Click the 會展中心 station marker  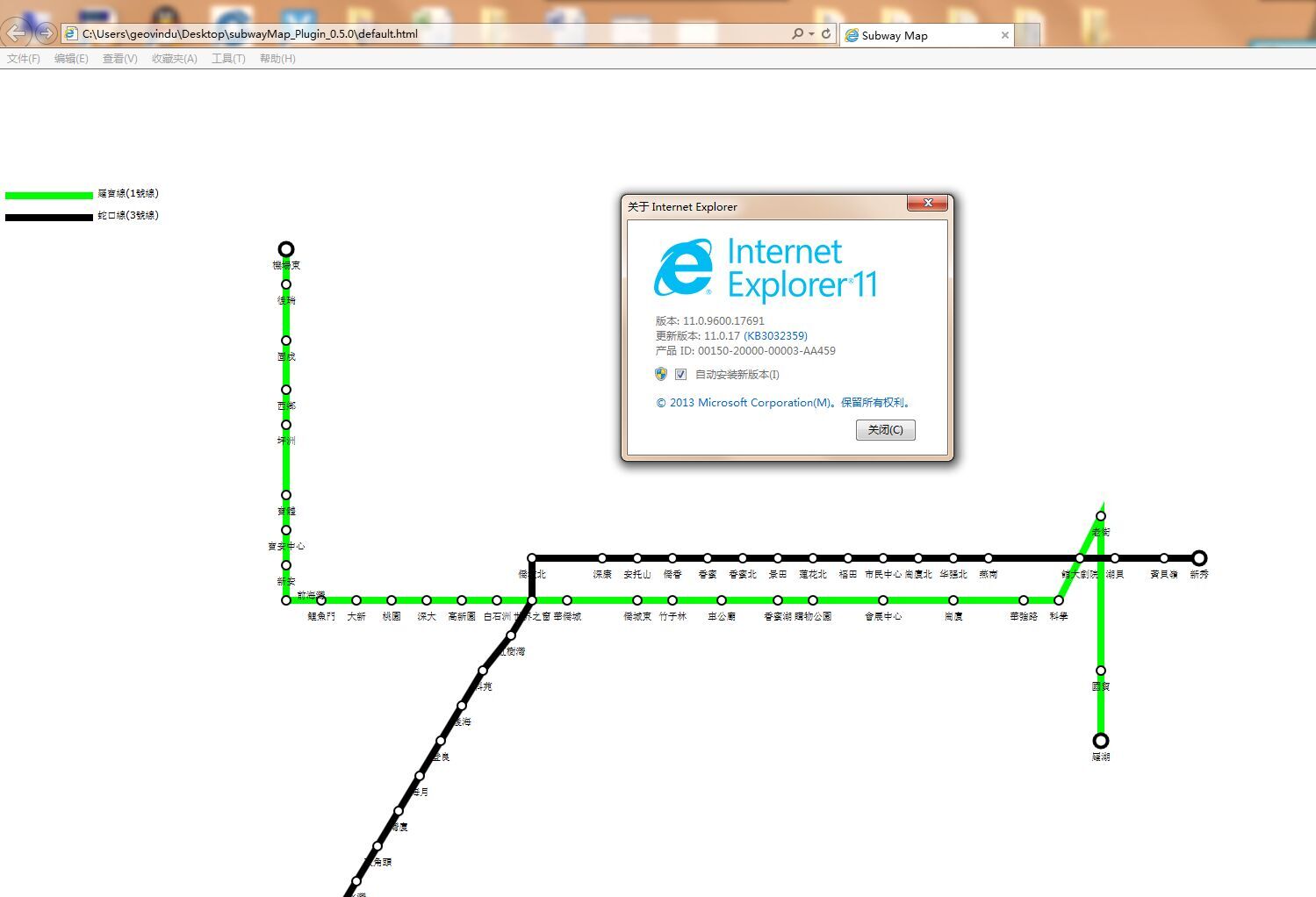coord(883,600)
